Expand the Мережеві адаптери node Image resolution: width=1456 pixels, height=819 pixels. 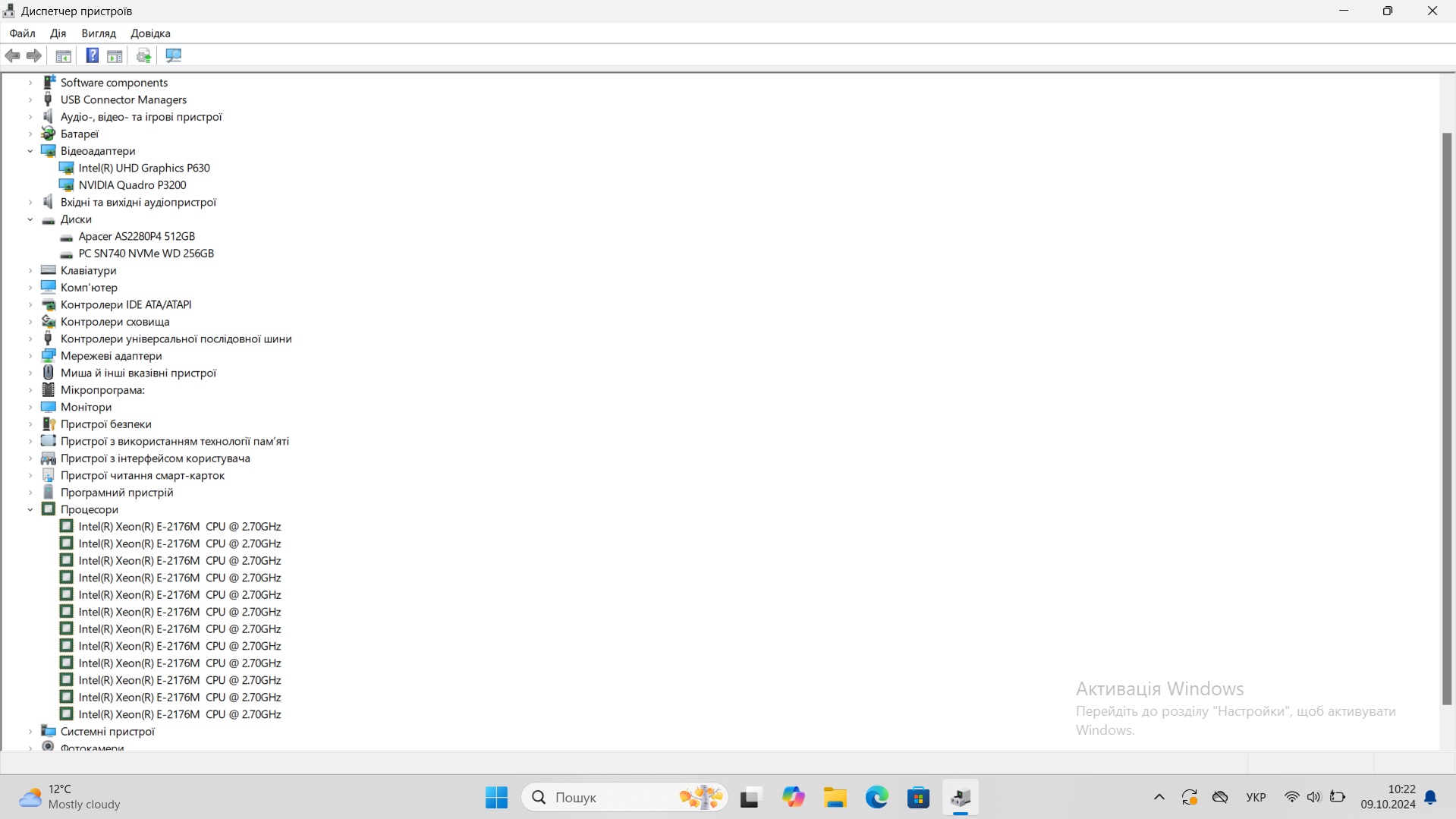[x=30, y=356]
